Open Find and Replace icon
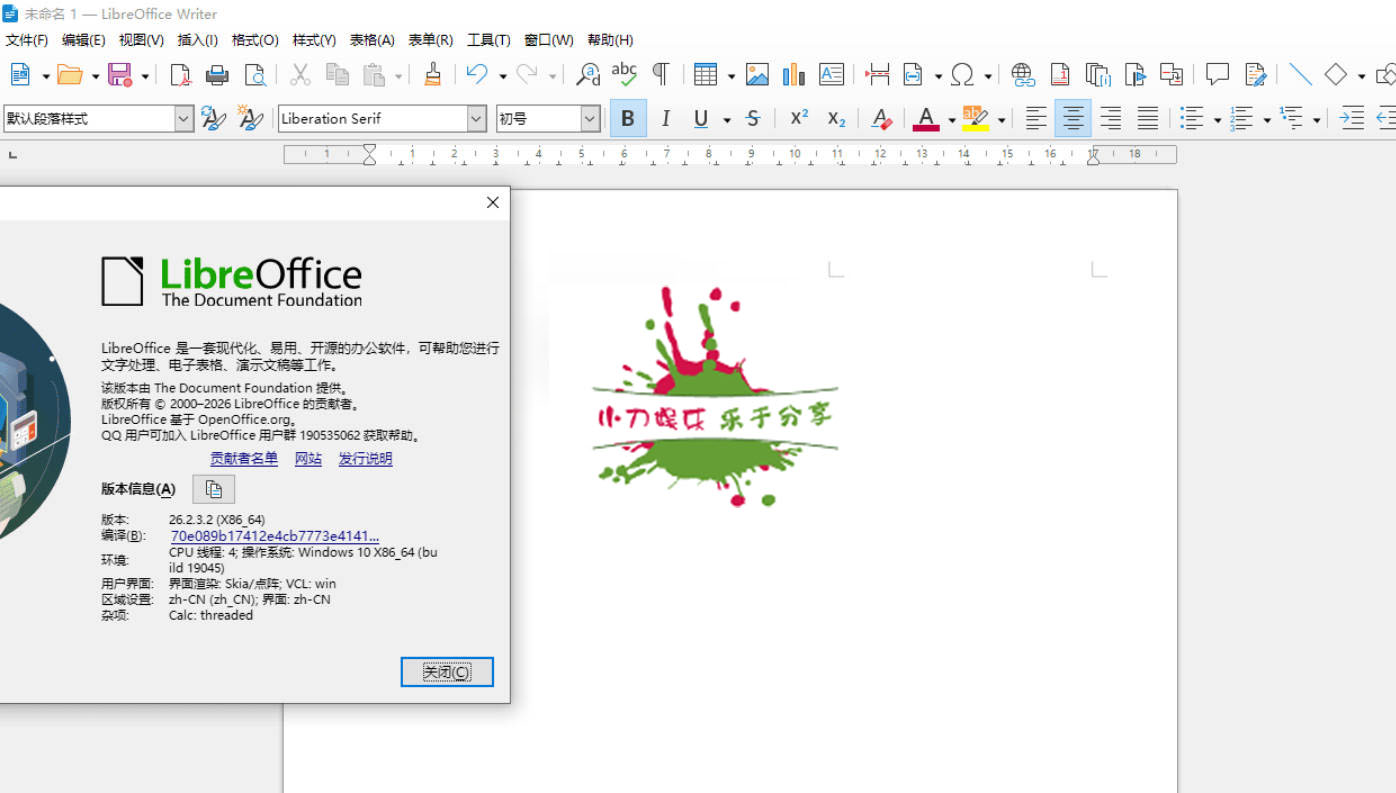Image resolution: width=1396 pixels, height=793 pixels. (588, 75)
